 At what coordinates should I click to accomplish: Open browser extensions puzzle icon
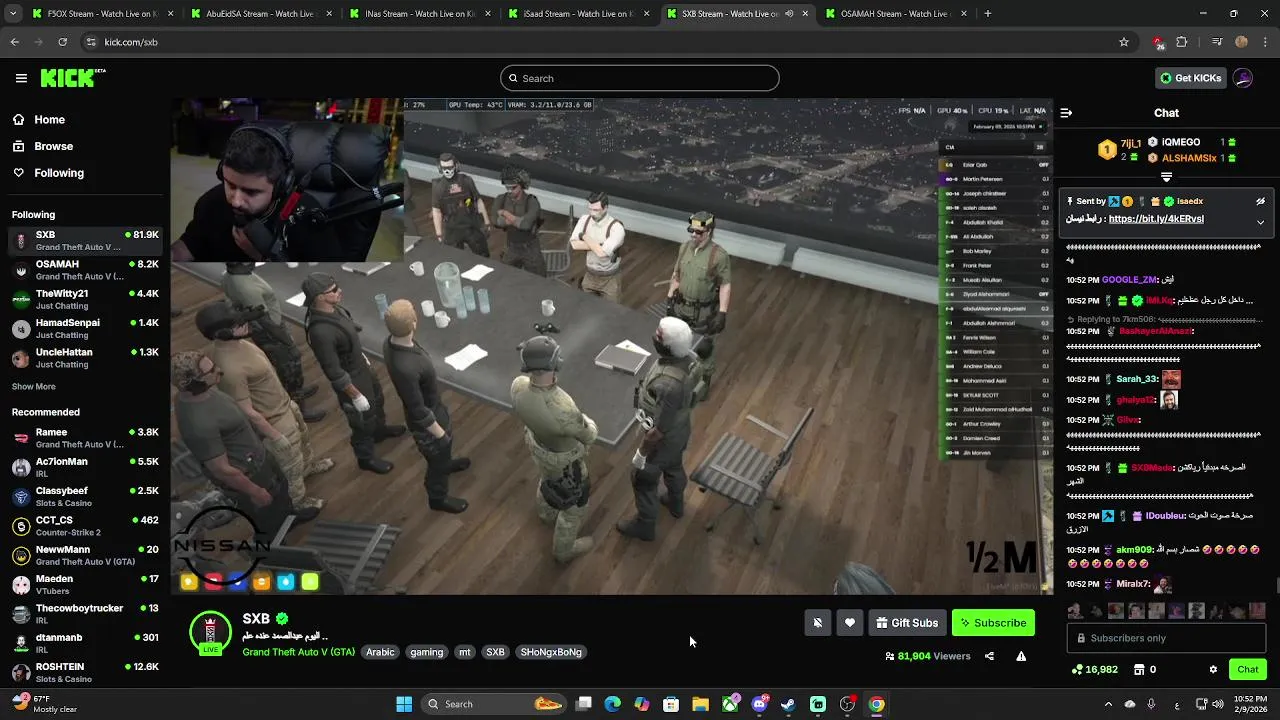click(1182, 42)
